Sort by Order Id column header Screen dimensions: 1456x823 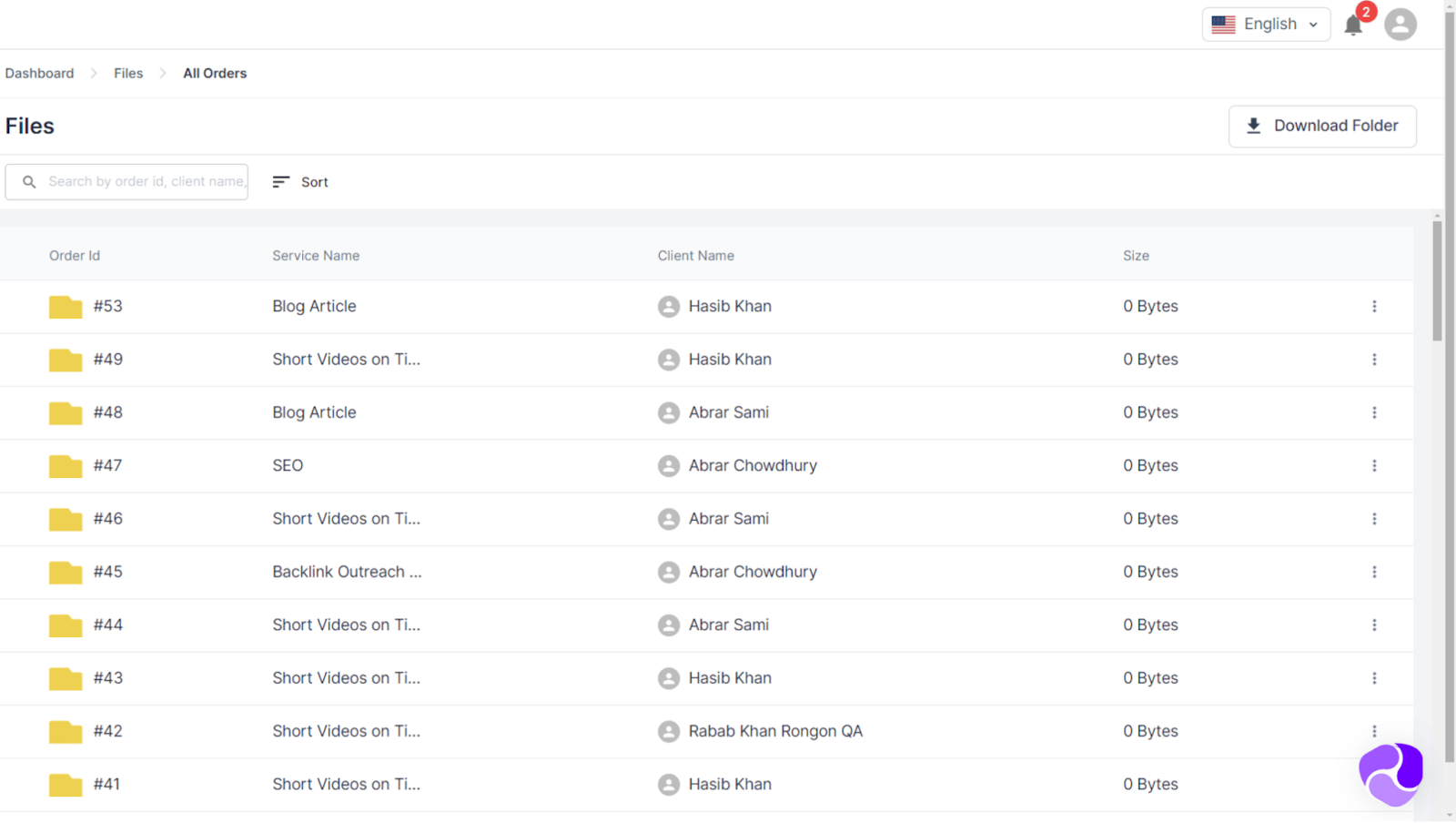click(75, 256)
